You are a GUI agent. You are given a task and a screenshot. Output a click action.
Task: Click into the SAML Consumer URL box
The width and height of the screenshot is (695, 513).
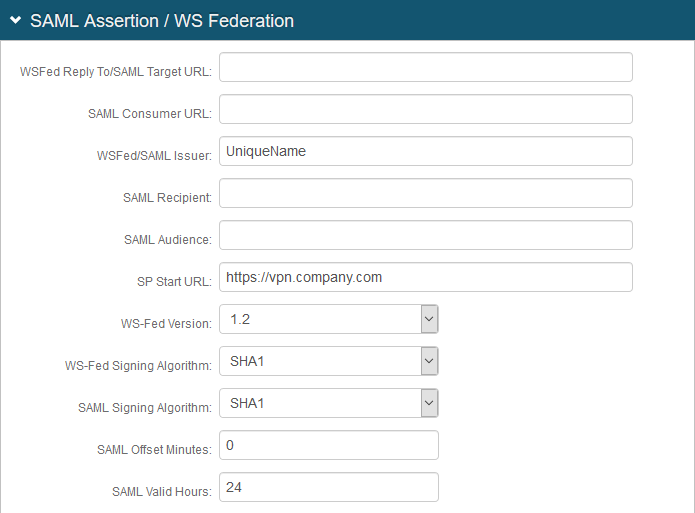425,109
